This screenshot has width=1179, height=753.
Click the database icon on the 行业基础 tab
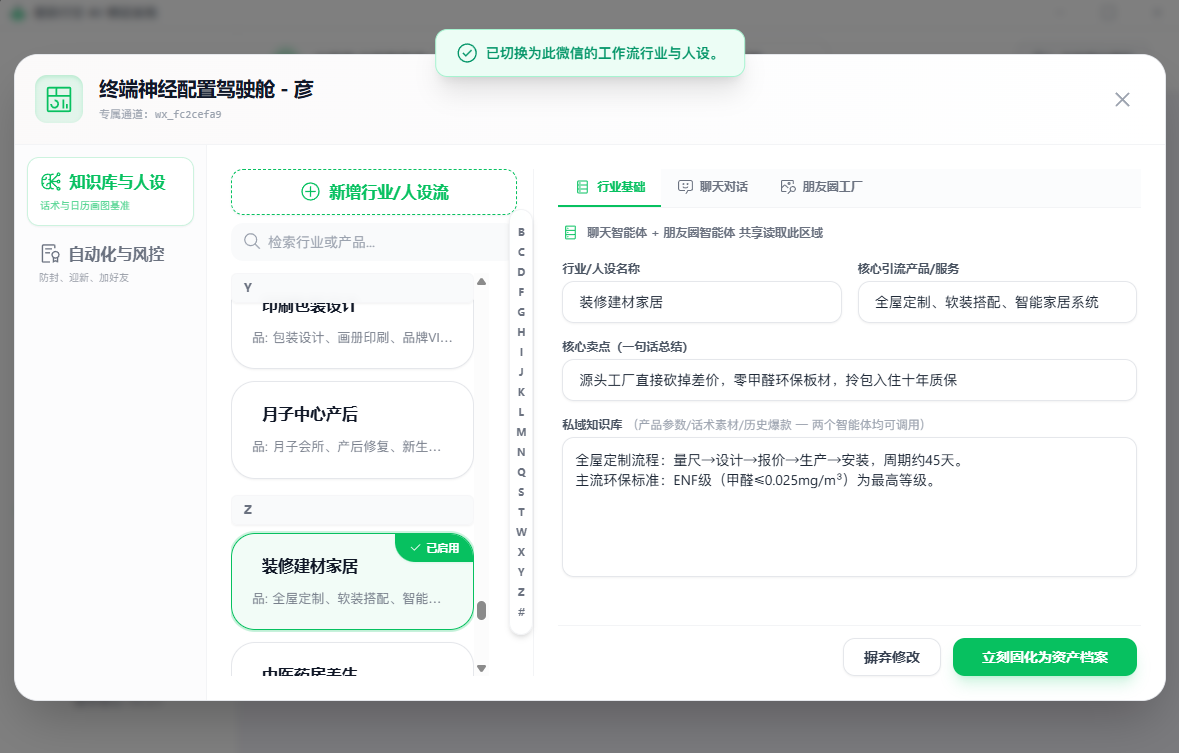click(x=584, y=186)
